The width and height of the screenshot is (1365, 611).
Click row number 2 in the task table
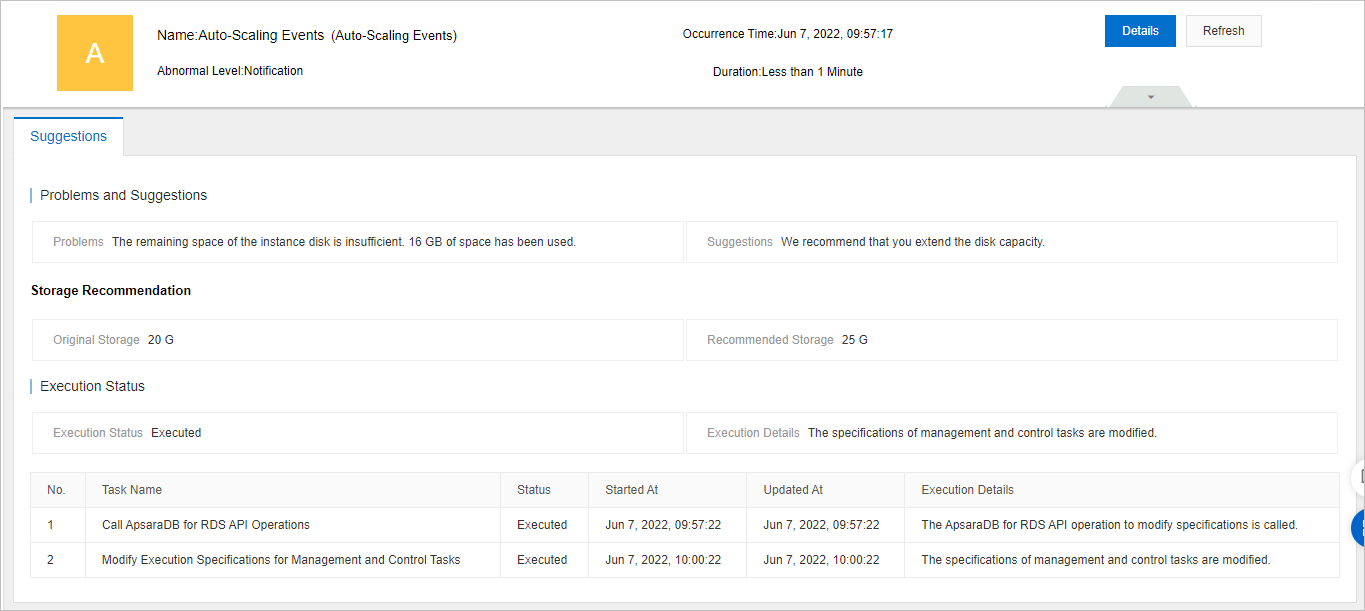click(51, 560)
